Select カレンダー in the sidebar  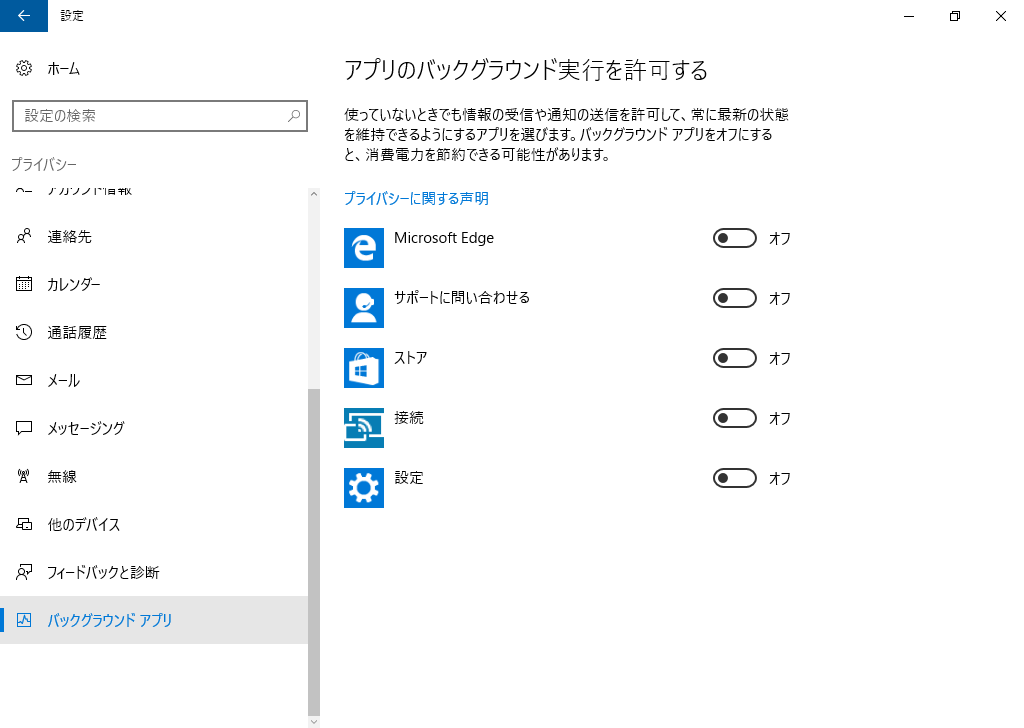pos(73,285)
